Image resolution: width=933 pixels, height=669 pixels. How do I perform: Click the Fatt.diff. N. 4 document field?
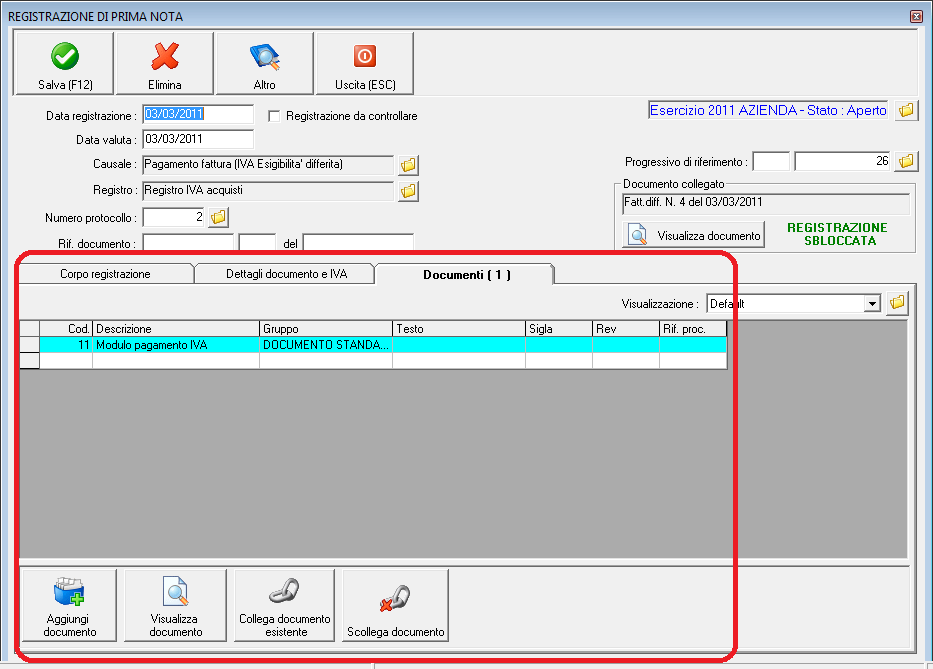click(766, 204)
